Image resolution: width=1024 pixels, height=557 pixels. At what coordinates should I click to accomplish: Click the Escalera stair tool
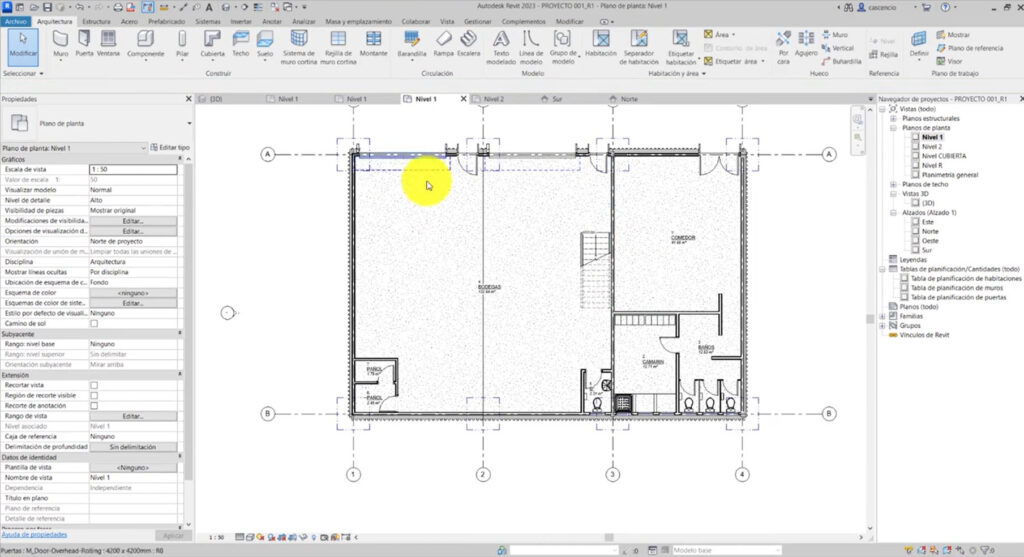pyautogui.click(x=468, y=41)
